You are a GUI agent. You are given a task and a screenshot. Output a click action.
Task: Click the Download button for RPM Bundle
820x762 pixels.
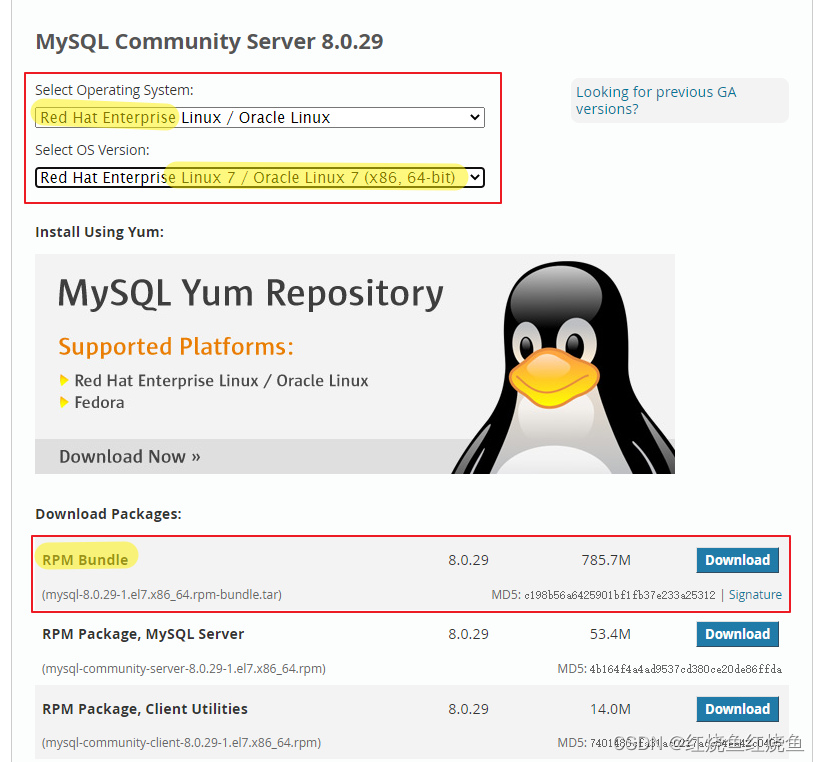tap(737, 560)
